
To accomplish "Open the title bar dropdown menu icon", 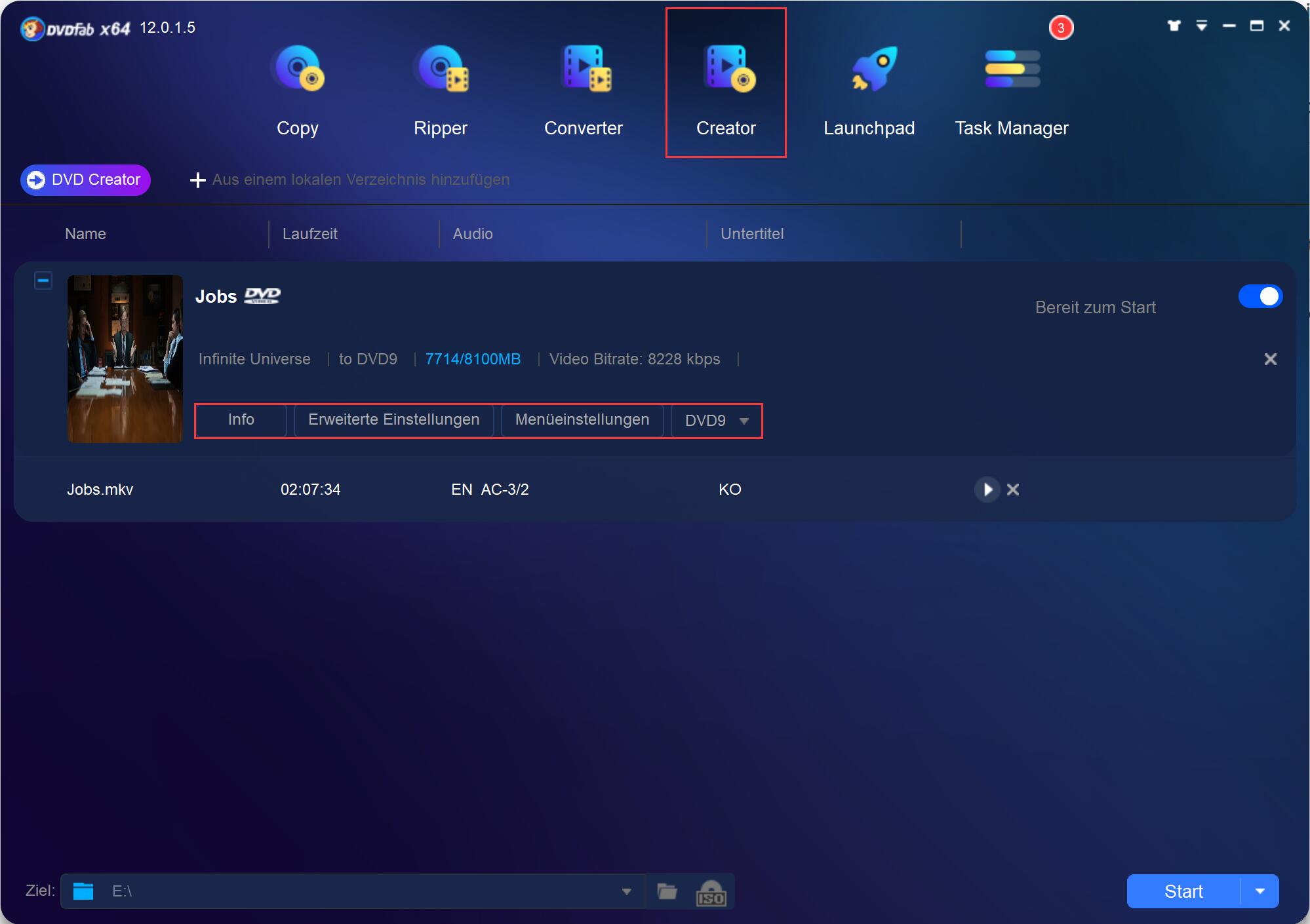I will [1201, 26].
